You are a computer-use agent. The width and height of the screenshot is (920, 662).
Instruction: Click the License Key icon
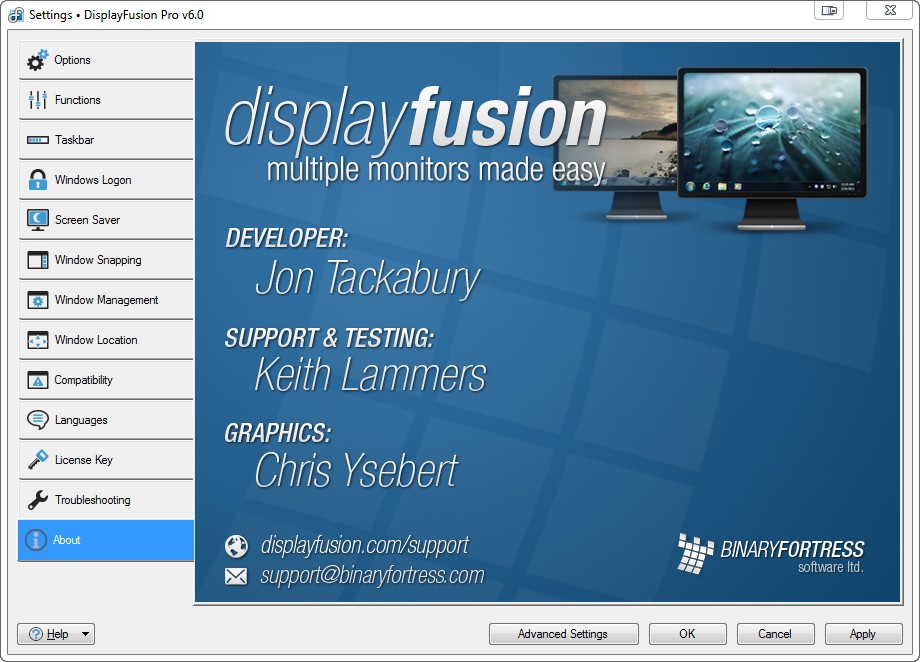tap(38, 460)
